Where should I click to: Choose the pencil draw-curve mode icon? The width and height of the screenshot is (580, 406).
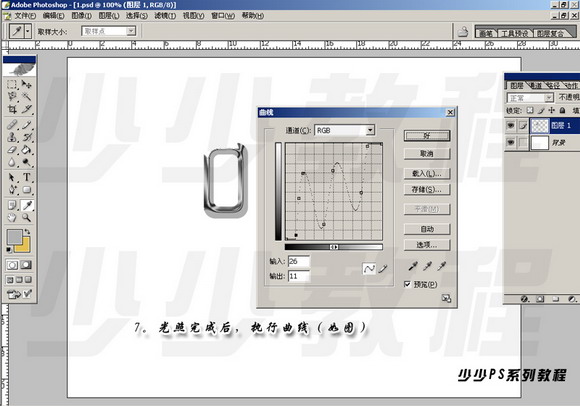point(383,269)
